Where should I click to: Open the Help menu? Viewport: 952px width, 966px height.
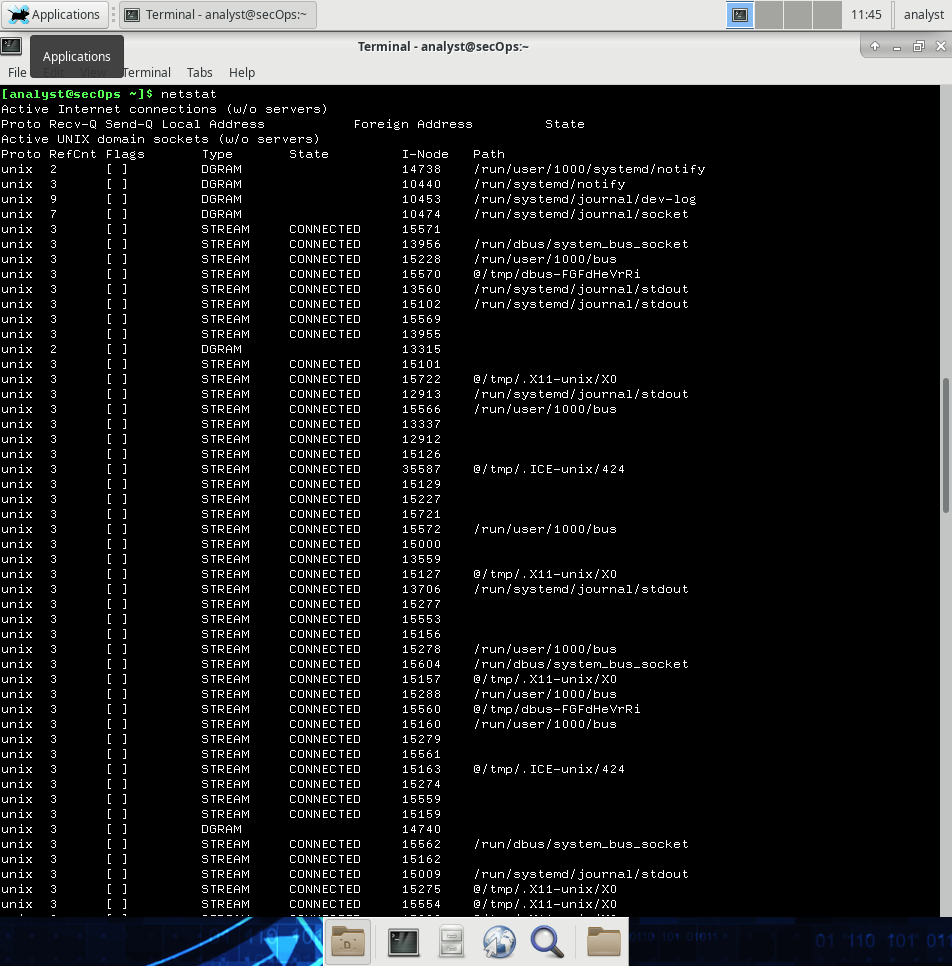[242, 72]
